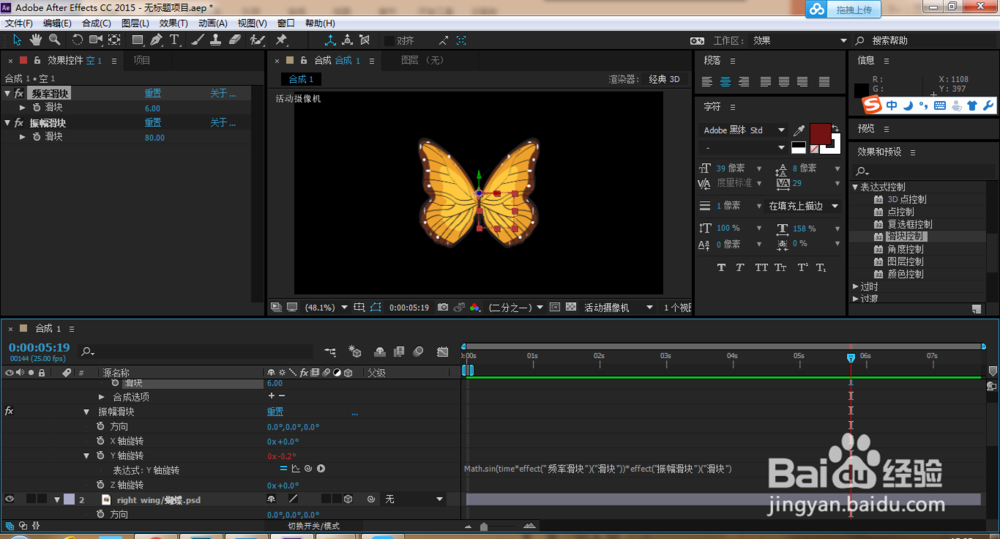This screenshot has width=1000, height=539.
Task: Toggle the 对齐 snapping checkbox
Action: 388,41
